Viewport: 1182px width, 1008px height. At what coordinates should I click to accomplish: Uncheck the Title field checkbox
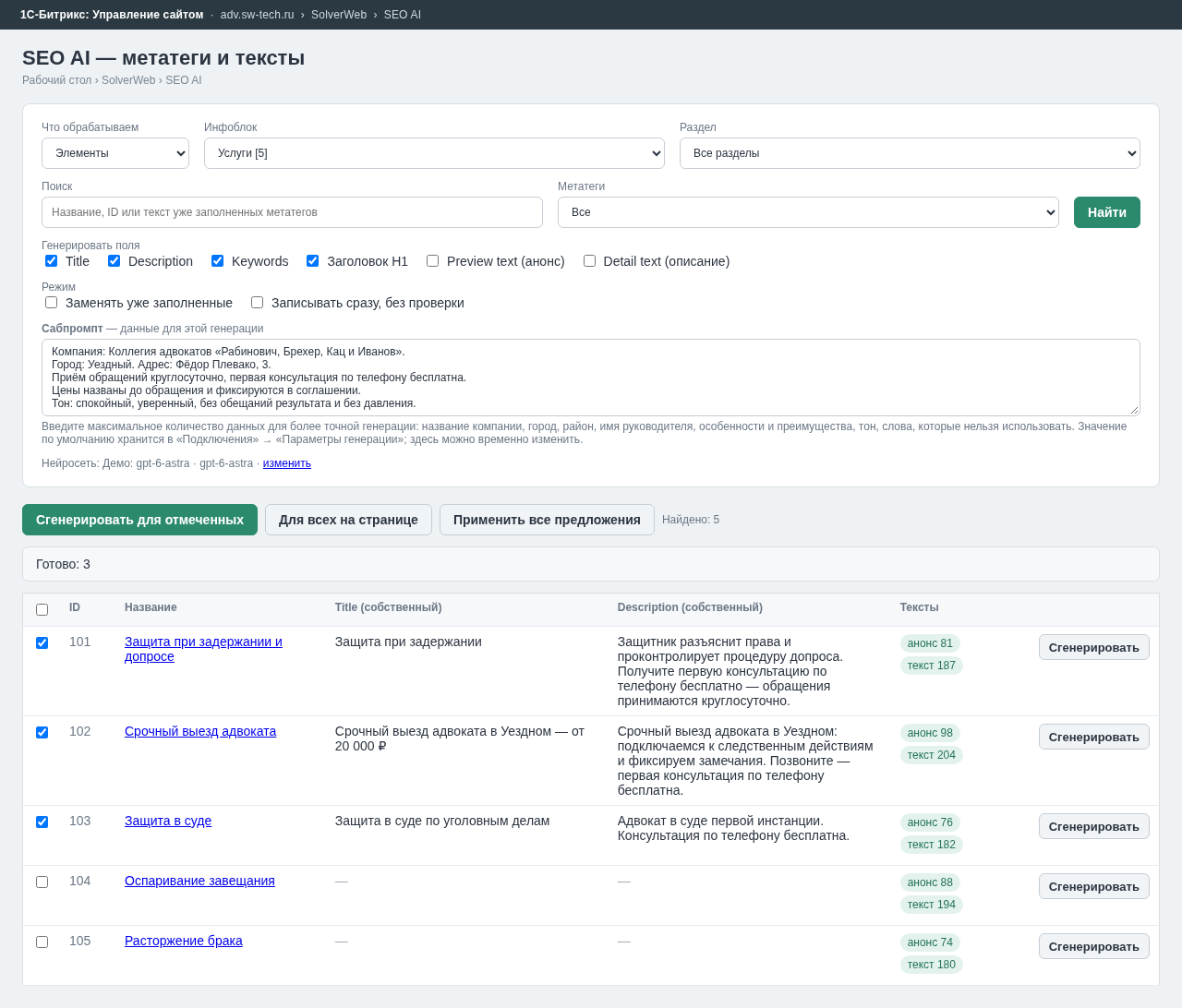pyautogui.click(x=52, y=261)
